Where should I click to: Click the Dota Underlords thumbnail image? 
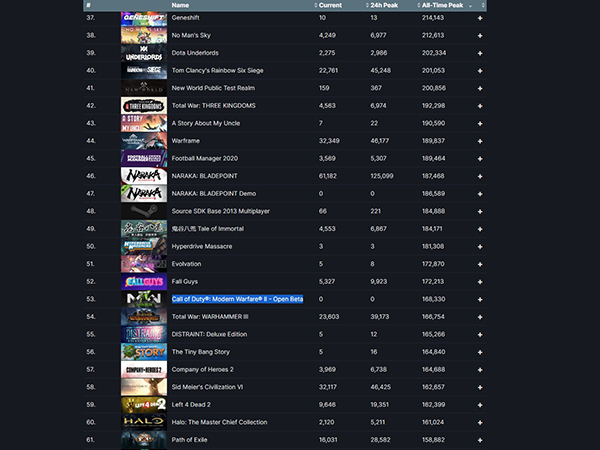click(144, 53)
